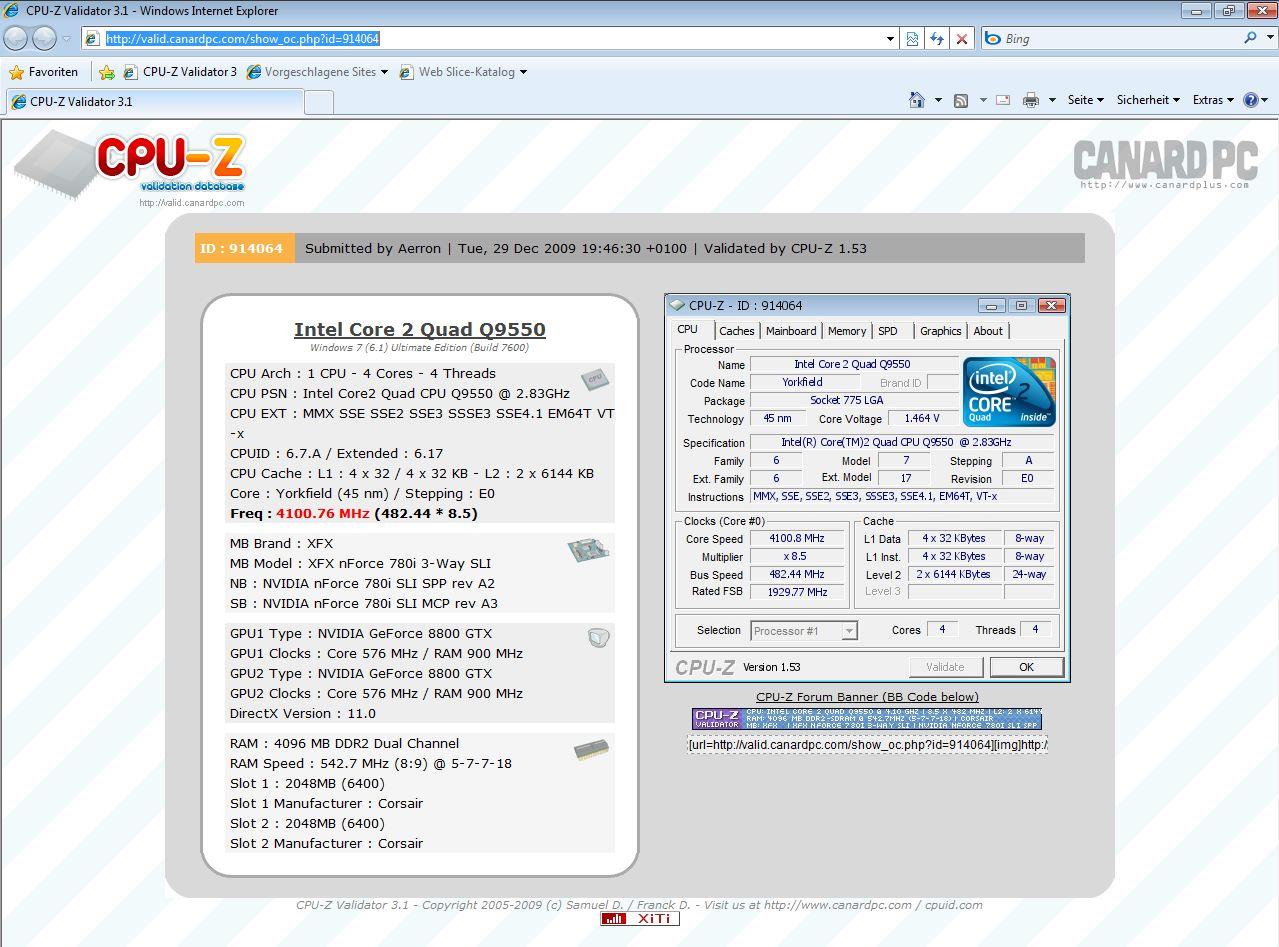The height and width of the screenshot is (947, 1279).
Task: Click the red Freq 4100.76 MHz value
Action: coord(323,513)
